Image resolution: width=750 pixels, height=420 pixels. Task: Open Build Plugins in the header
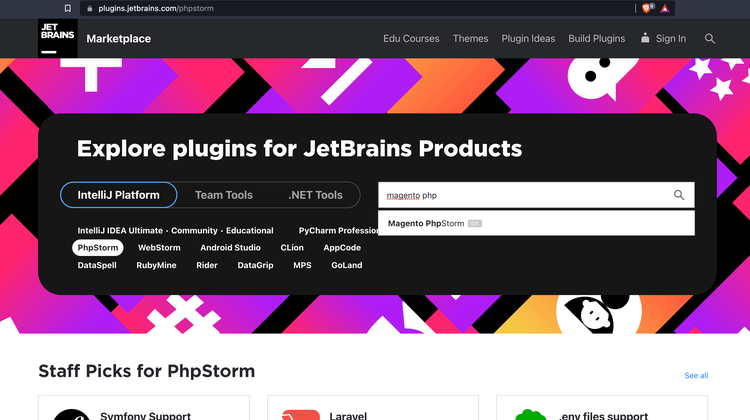click(x=596, y=39)
